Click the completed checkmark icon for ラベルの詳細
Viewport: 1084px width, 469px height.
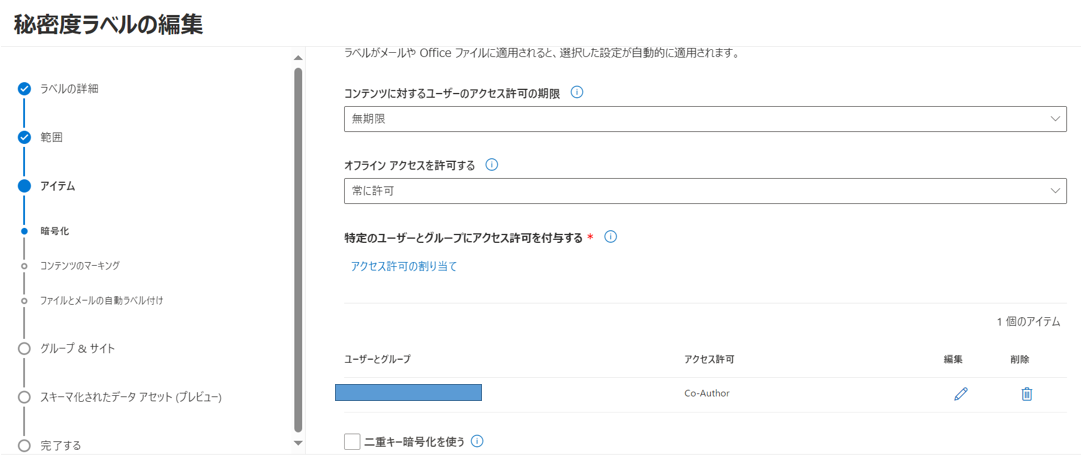point(24,89)
